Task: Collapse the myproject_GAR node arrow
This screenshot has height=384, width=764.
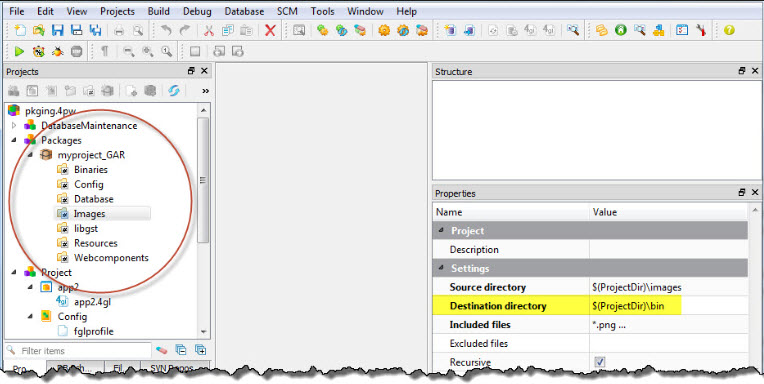Action: coord(30,155)
